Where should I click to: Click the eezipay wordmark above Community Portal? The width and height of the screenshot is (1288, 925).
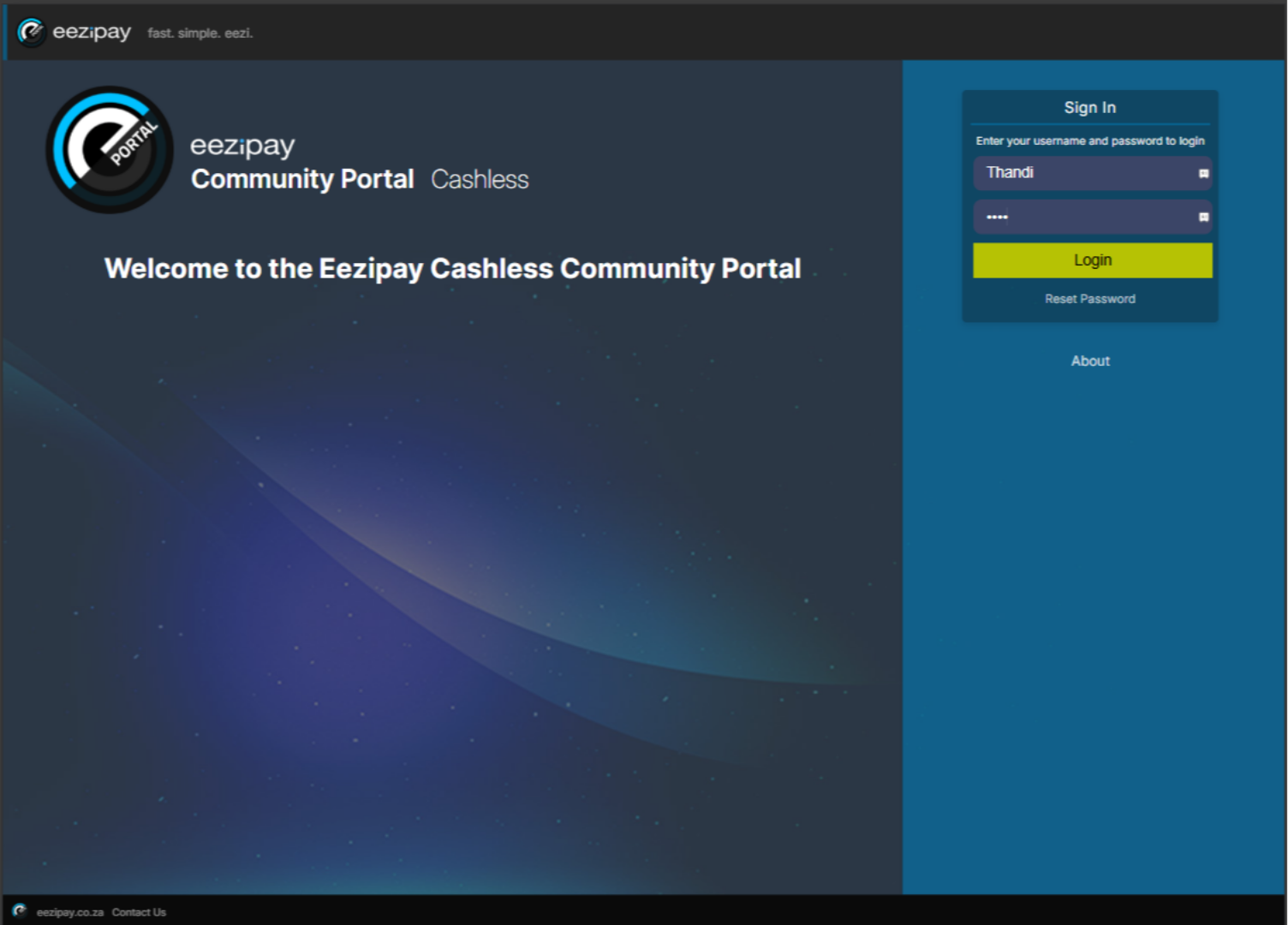click(242, 146)
